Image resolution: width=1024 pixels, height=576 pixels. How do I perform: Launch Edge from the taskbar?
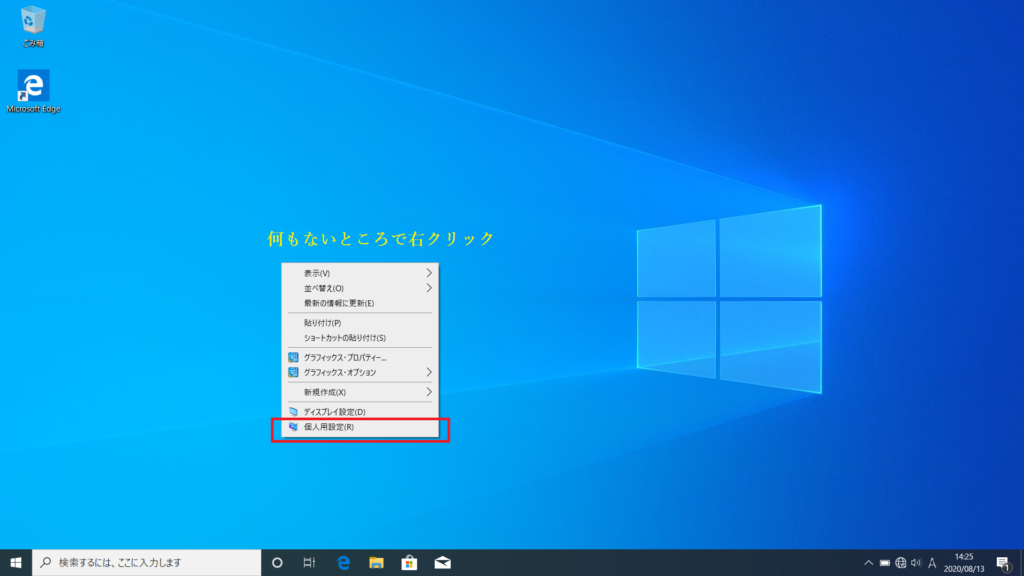tap(344, 562)
